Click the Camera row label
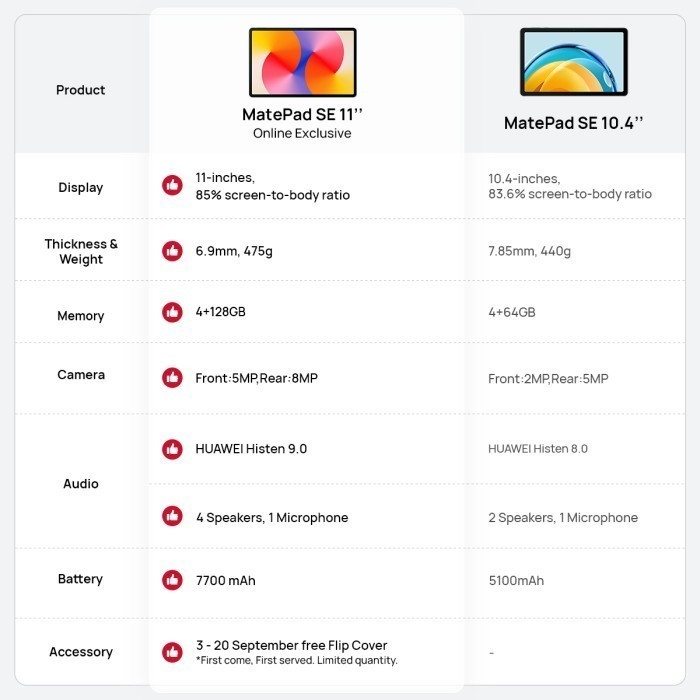The width and height of the screenshot is (700, 700). (x=81, y=375)
